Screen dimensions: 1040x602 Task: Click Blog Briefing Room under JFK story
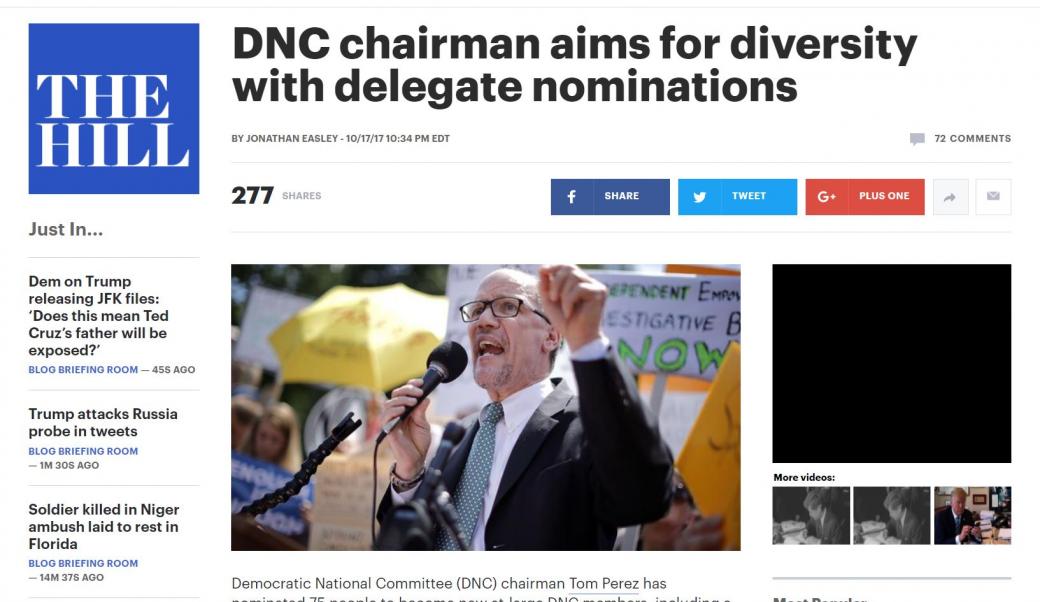coord(83,370)
